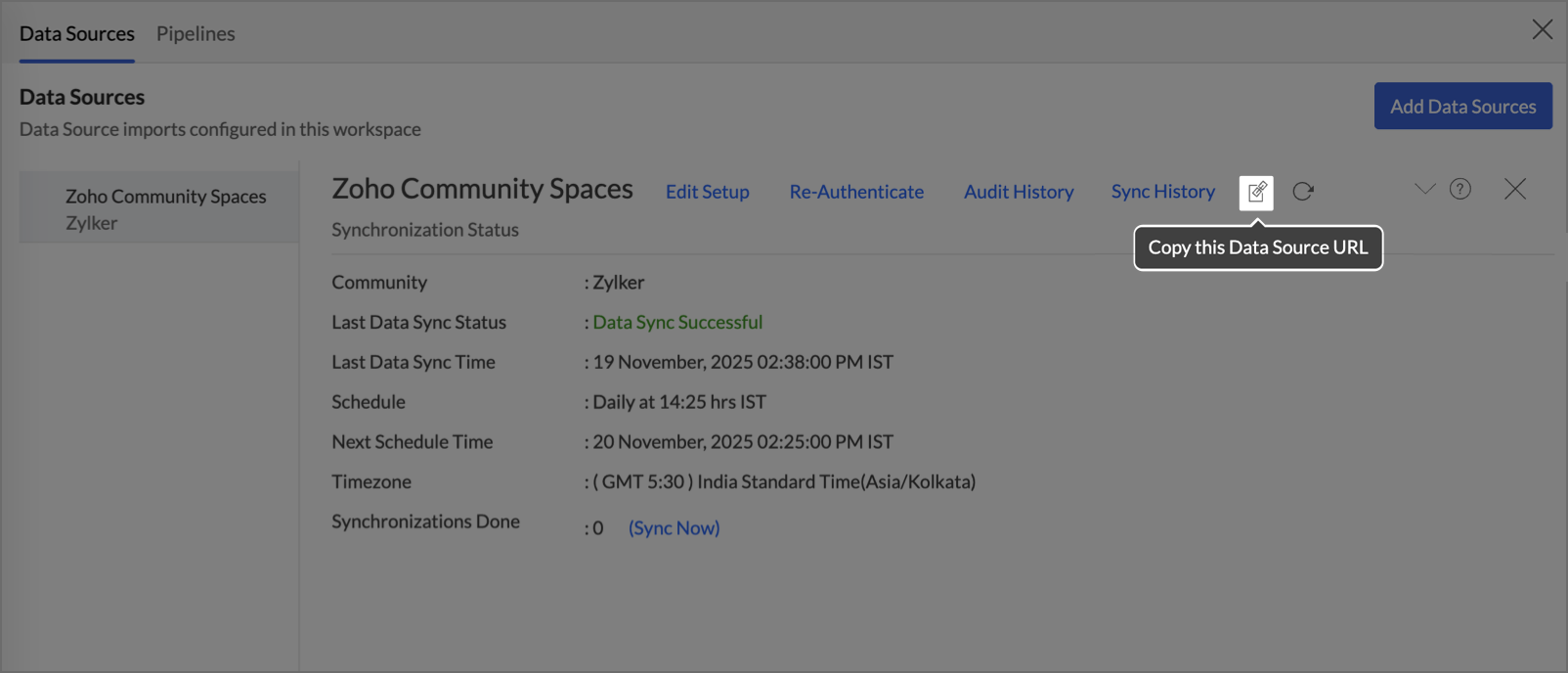View the Audit History link

pos(1019,192)
